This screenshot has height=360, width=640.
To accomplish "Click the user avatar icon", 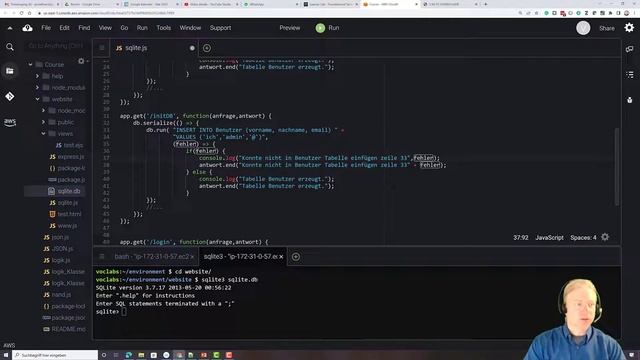I will pyautogui.click(x=583, y=28).
